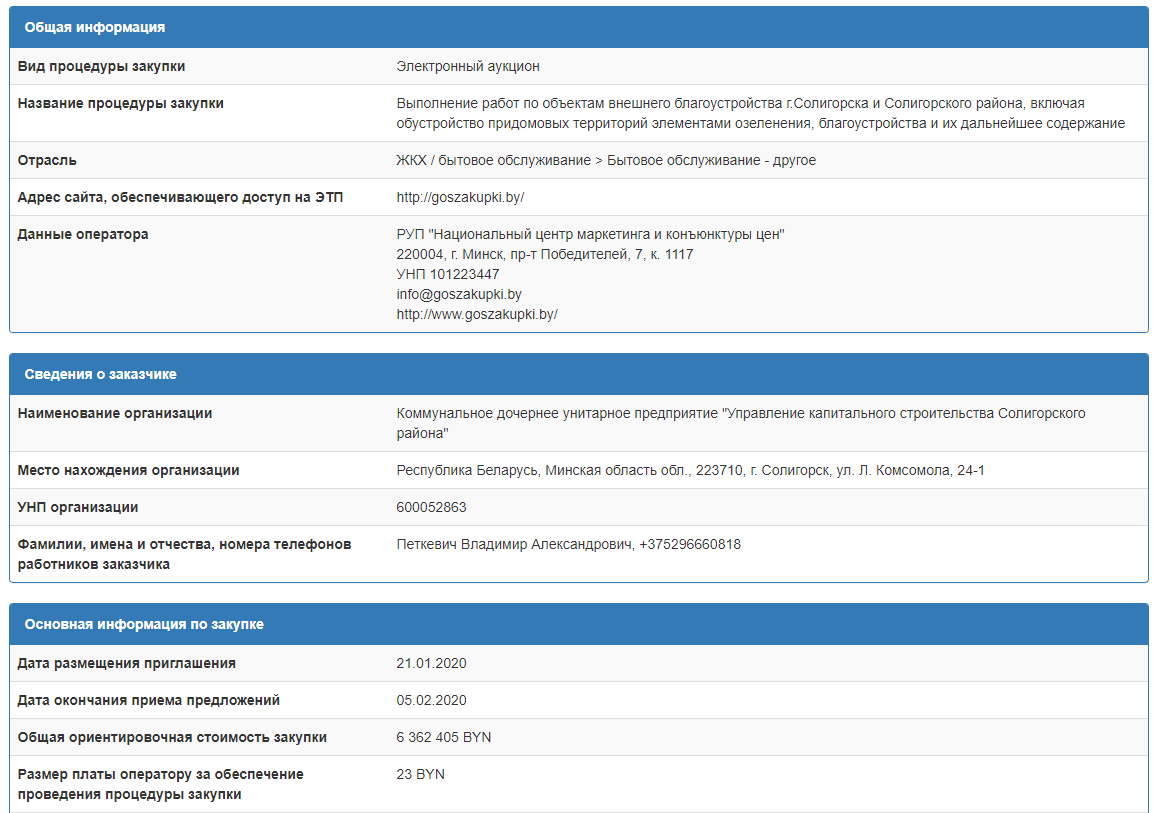
Task: Click the operator name 'РУП Национальный центр маркетинга'
Action: [x=590, y=234]
